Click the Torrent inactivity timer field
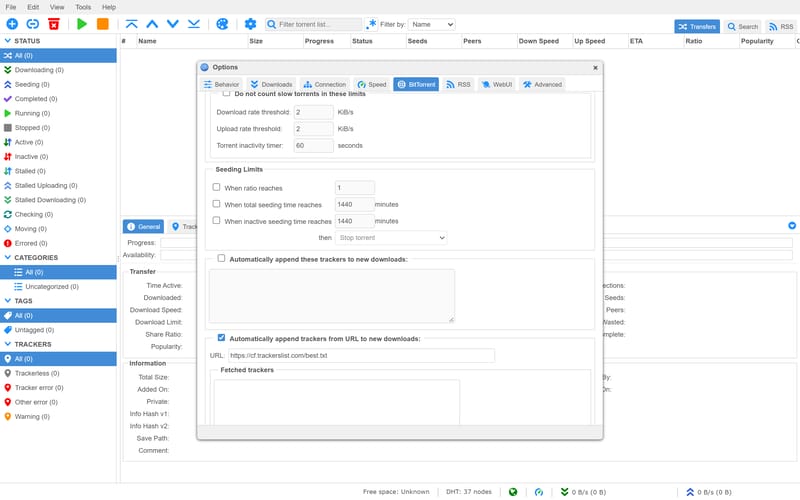The width and height of the screenshot is (800, 500). [313, 145]
